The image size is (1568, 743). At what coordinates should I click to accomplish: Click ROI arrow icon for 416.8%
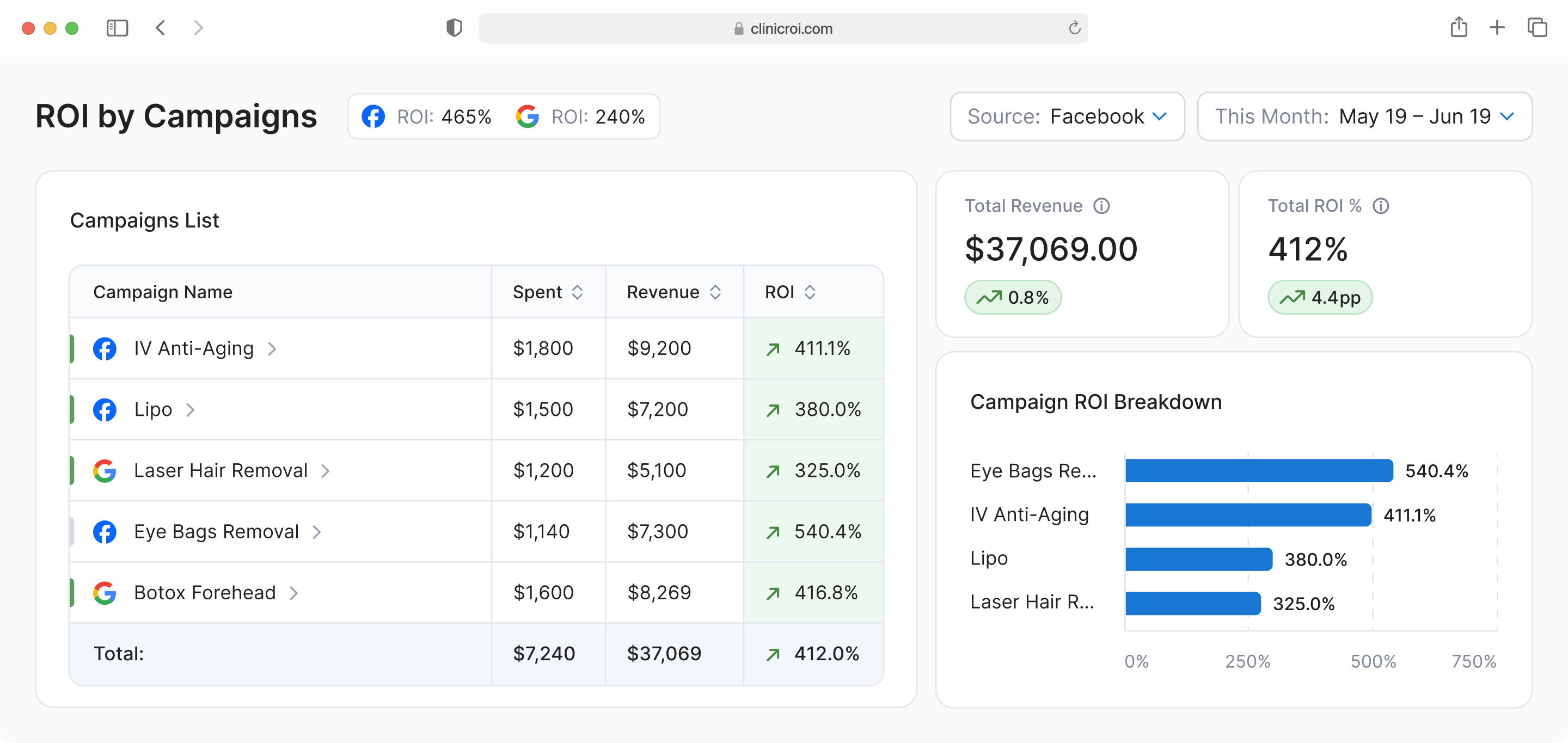point(773,593)
